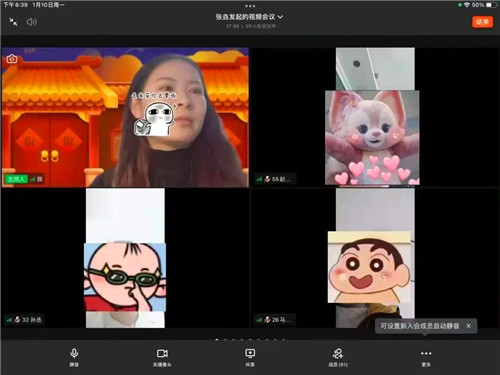Mute the microphone via the 静音 button
Screen dimensions: 500x375
(x=74, y=357)
